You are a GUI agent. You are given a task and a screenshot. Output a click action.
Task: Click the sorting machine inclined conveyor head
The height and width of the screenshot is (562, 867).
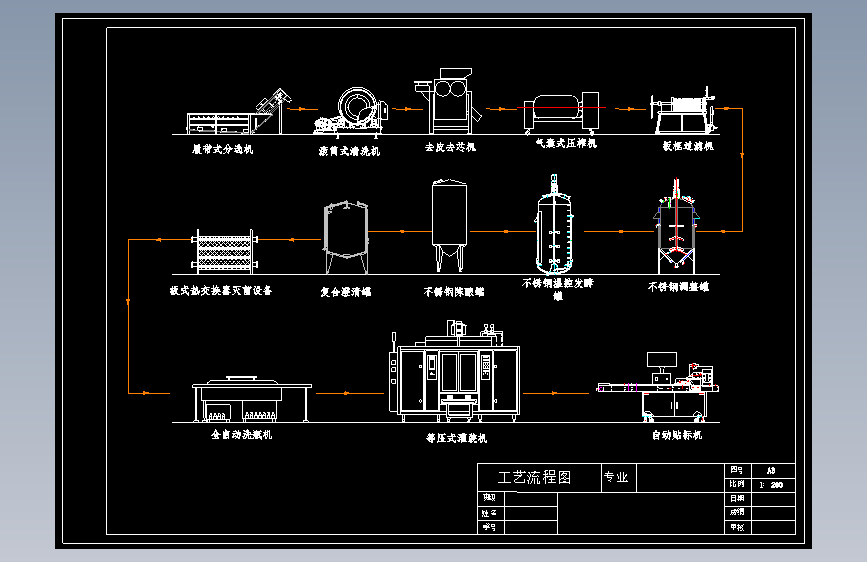274,101
